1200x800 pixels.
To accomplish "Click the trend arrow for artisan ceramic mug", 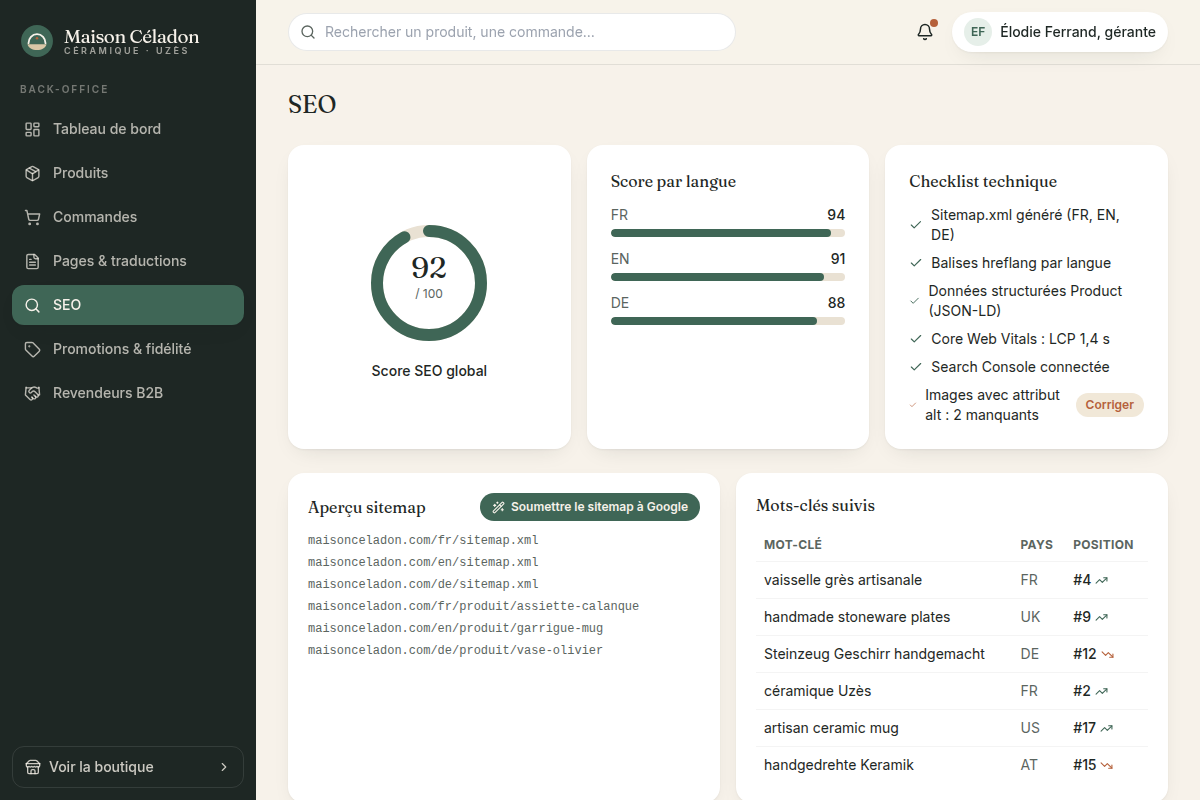I will [x=1107, y=728].
